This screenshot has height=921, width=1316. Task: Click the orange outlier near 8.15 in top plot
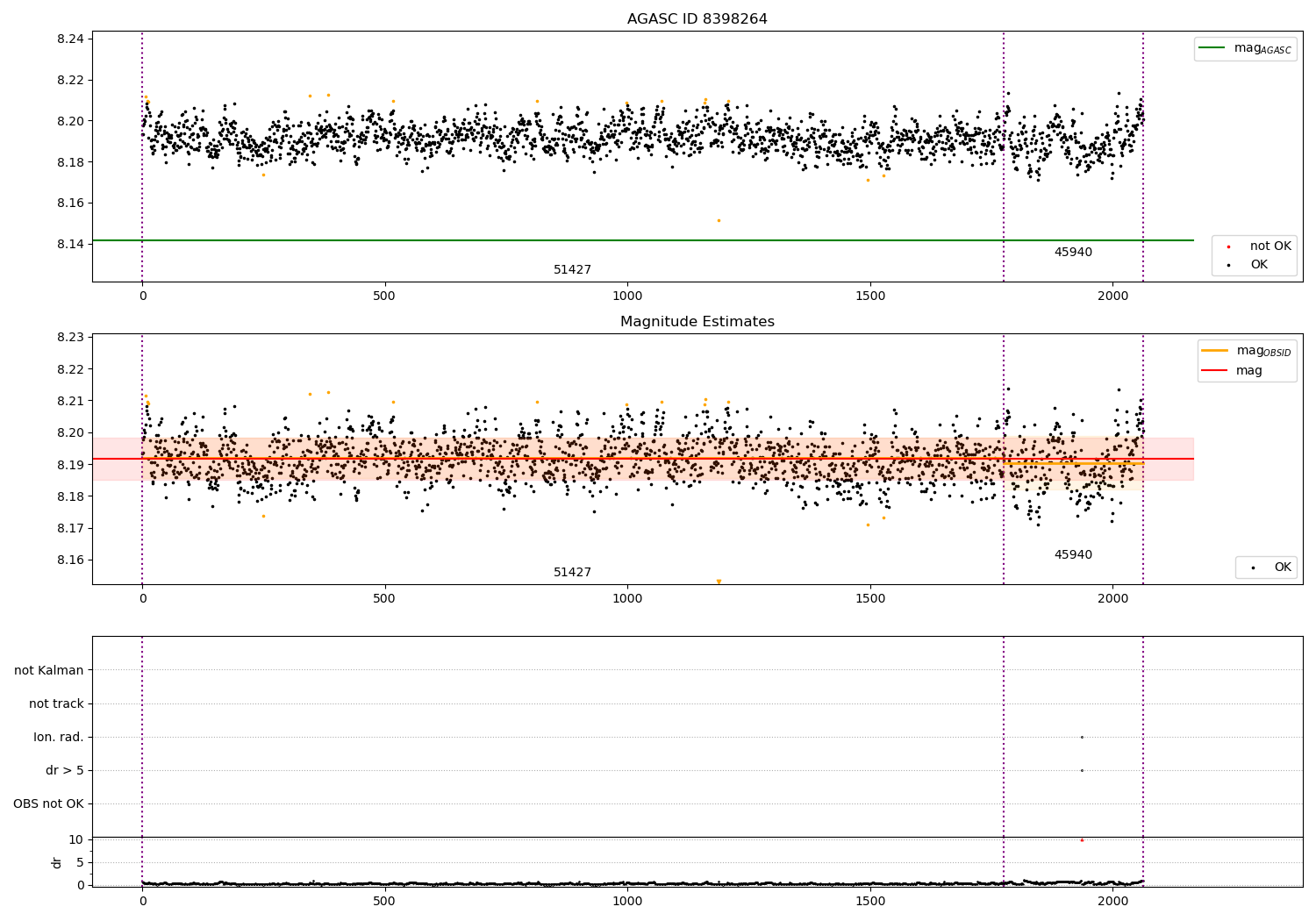719,220
